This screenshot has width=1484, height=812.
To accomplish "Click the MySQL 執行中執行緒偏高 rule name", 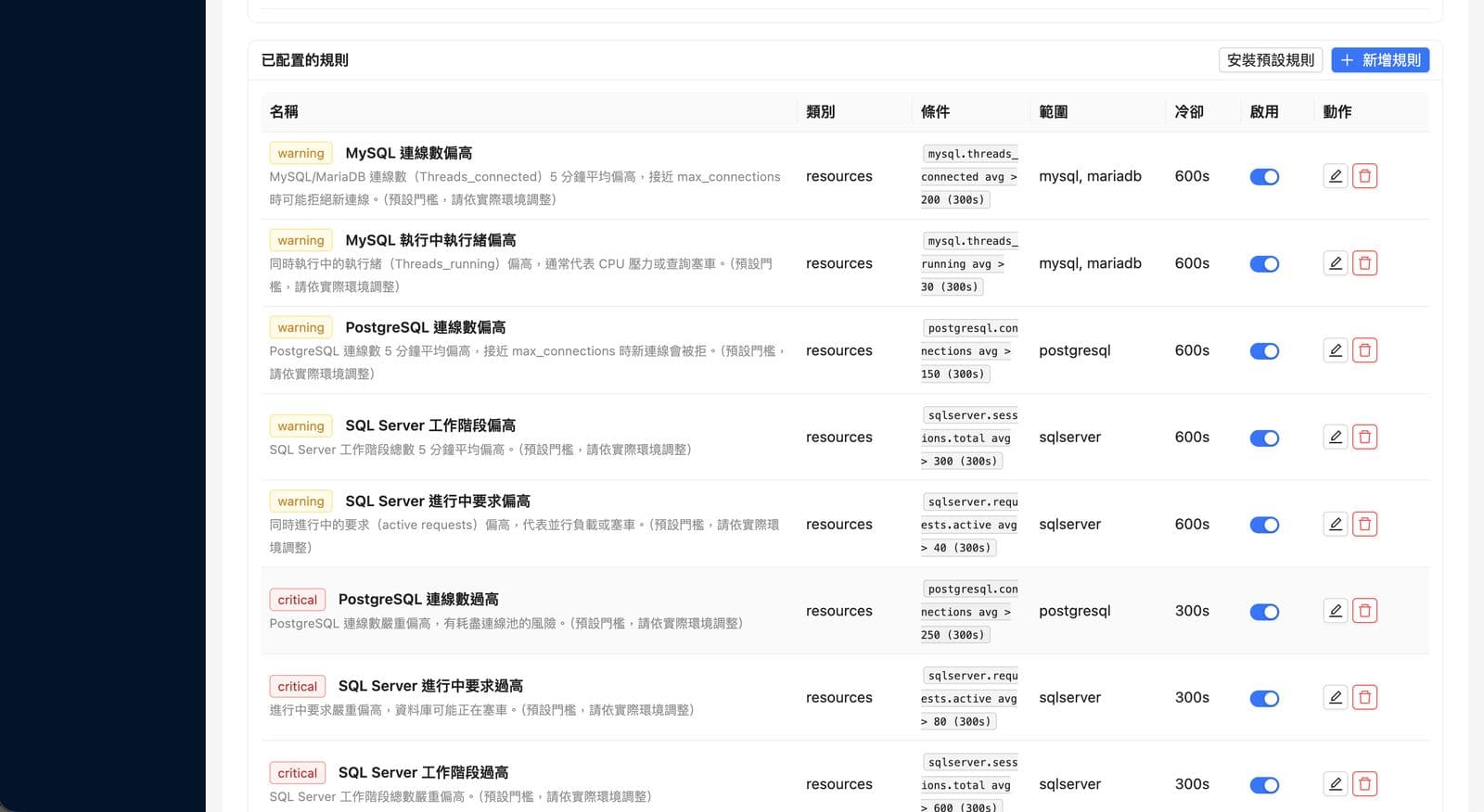I will pos(430,240).
